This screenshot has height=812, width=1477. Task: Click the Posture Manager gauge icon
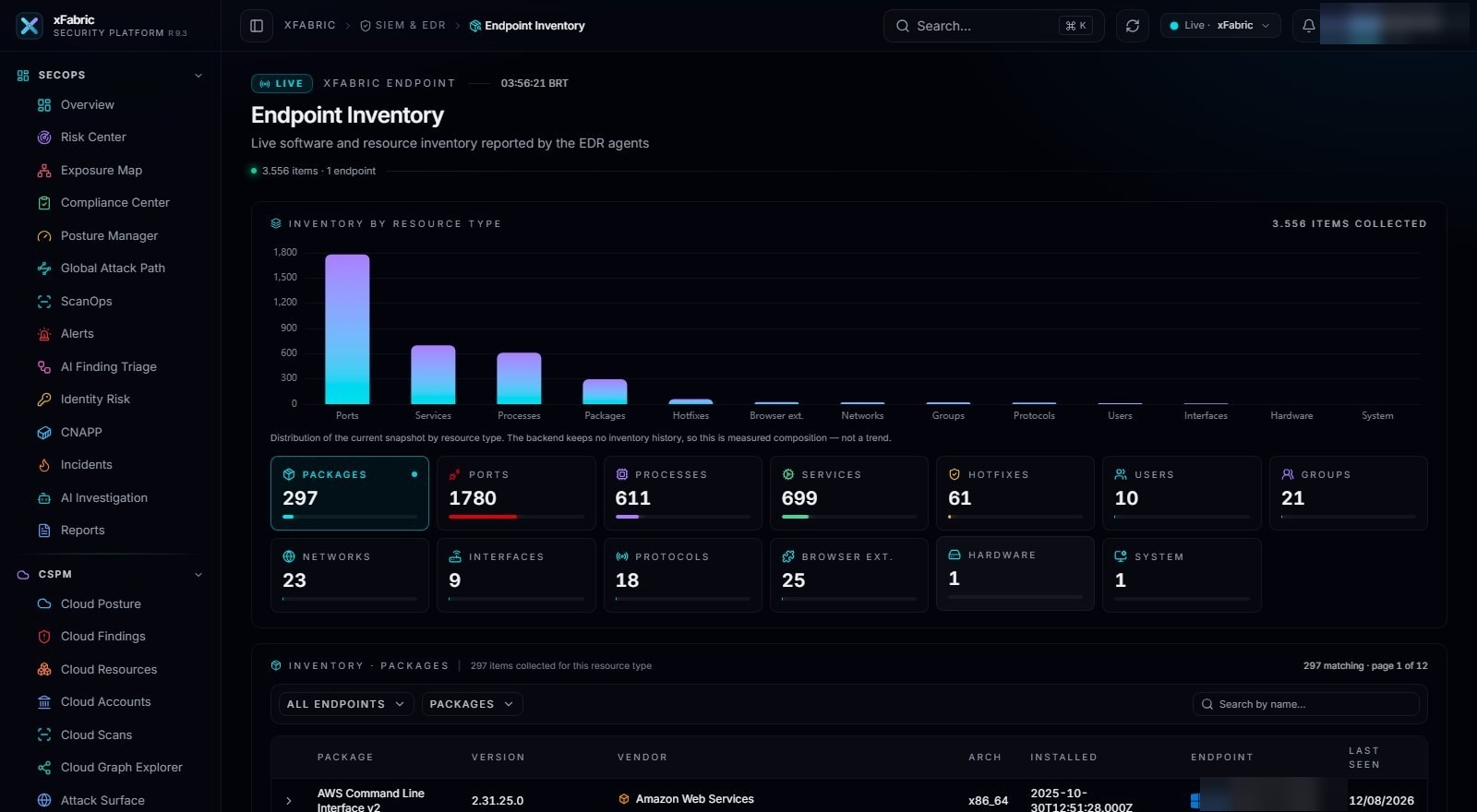point(44,236)
